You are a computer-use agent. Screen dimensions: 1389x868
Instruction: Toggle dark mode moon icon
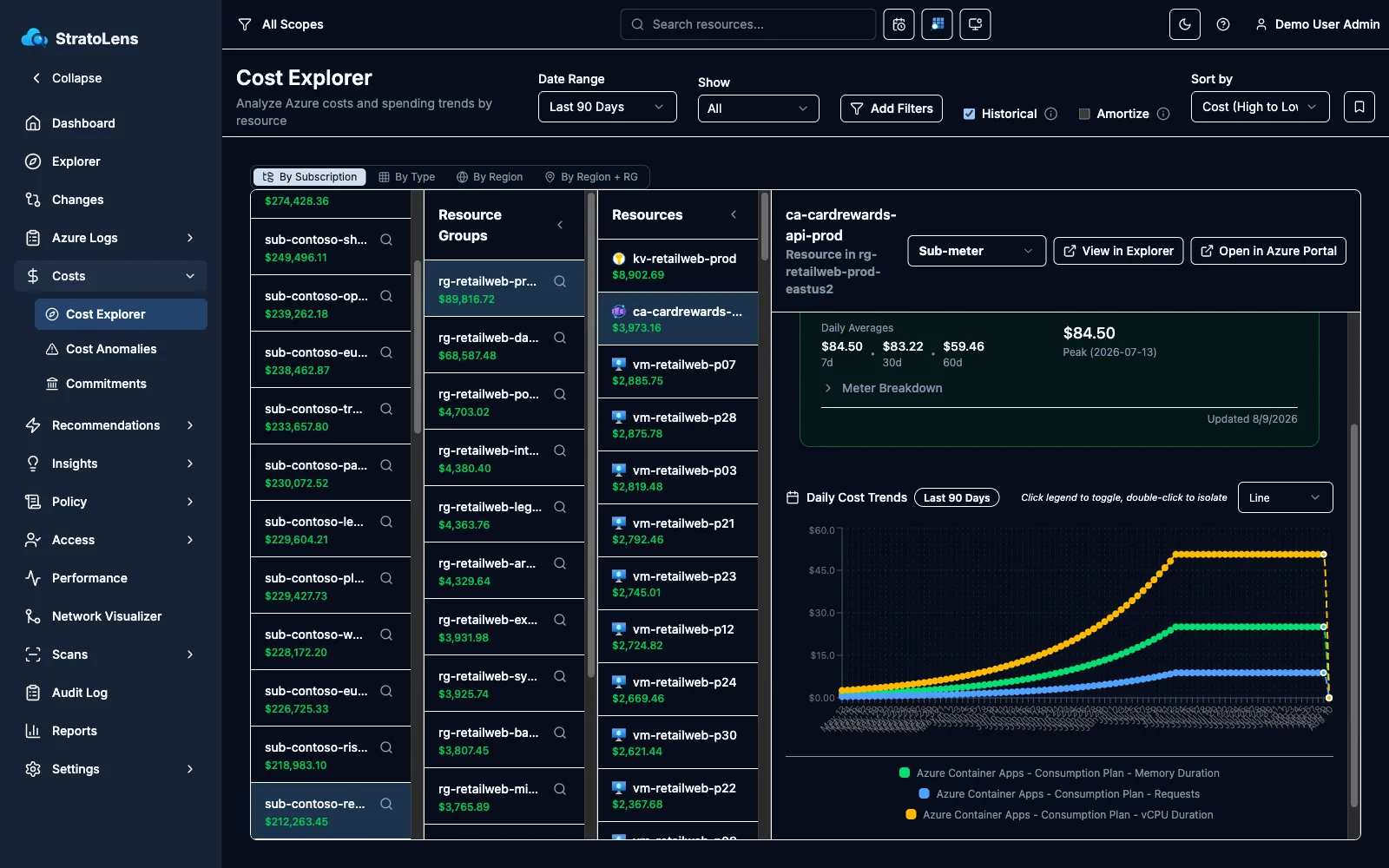pos(1185,24)
